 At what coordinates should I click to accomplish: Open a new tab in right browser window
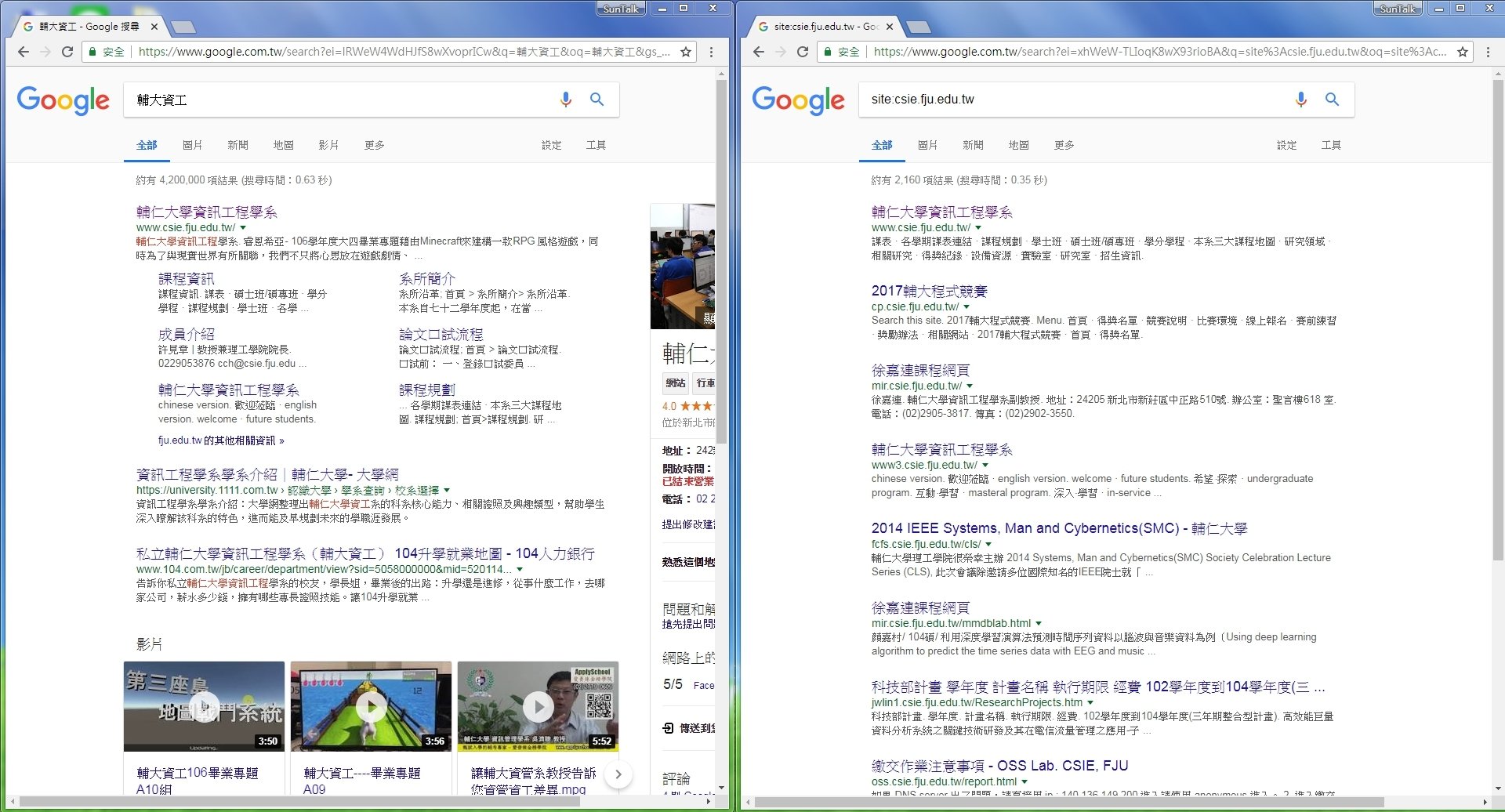coord(919,27)
